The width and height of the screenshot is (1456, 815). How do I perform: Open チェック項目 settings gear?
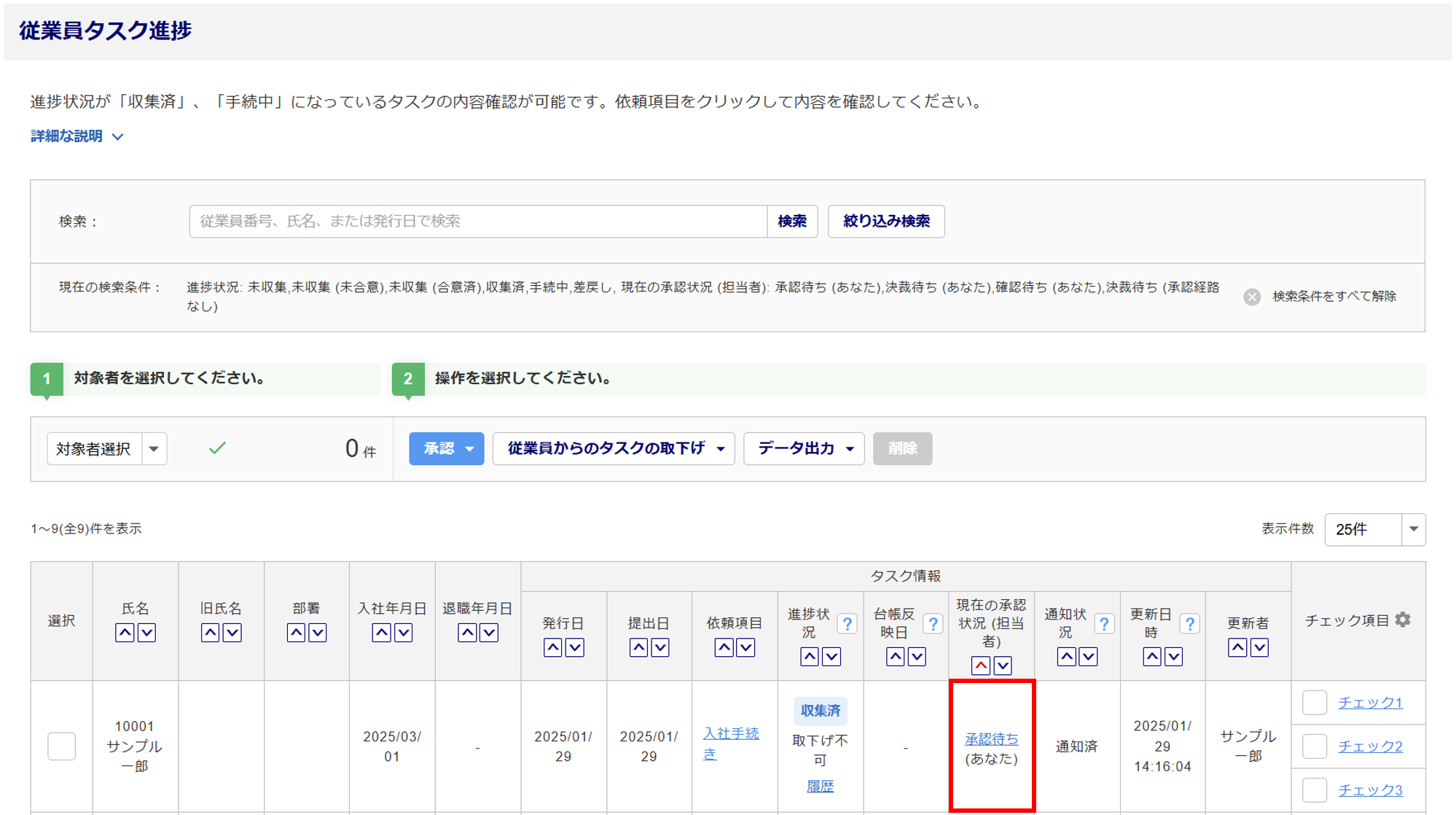1404,620
